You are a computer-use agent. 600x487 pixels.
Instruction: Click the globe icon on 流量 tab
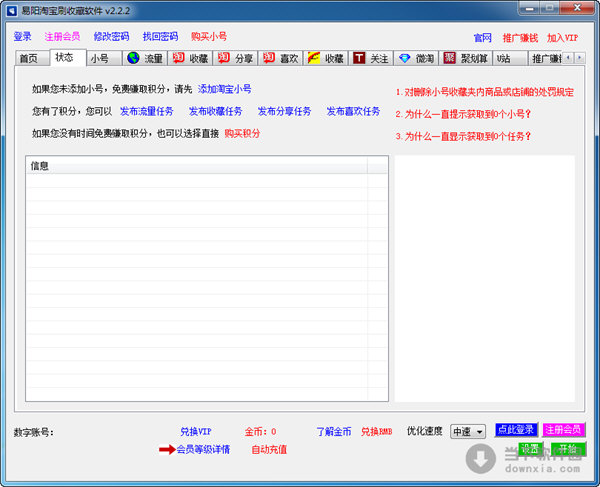[x=133, y=58]
